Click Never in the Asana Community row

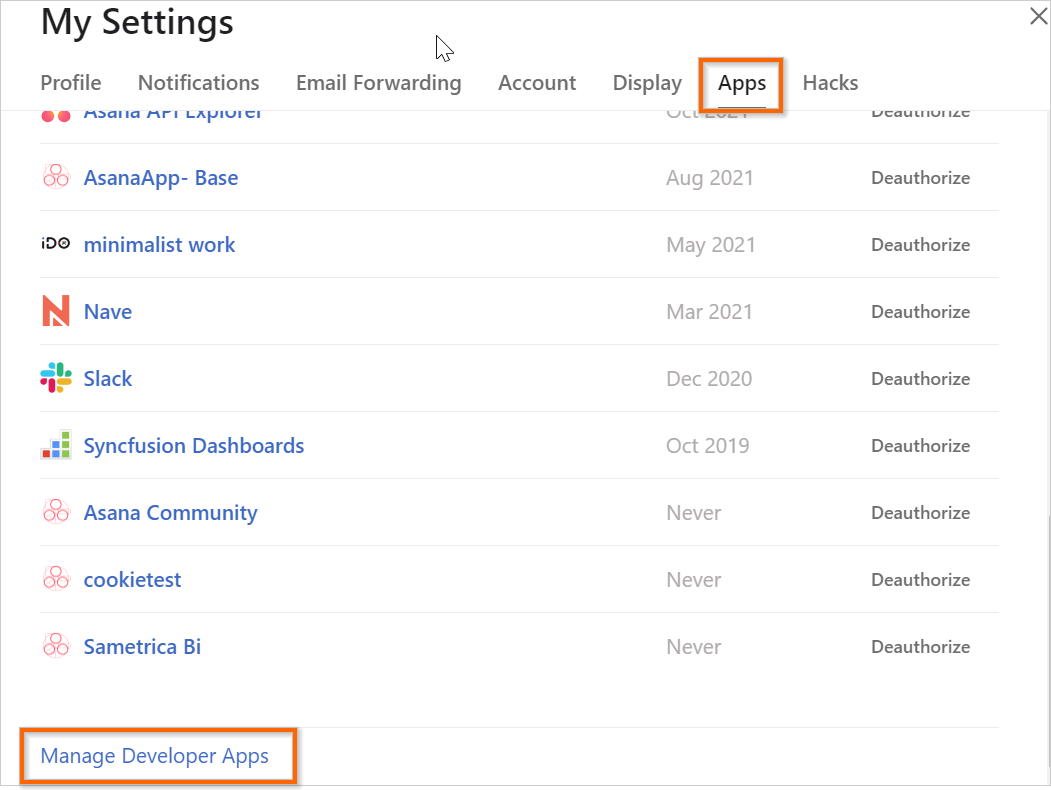click(x=694, y=513)
